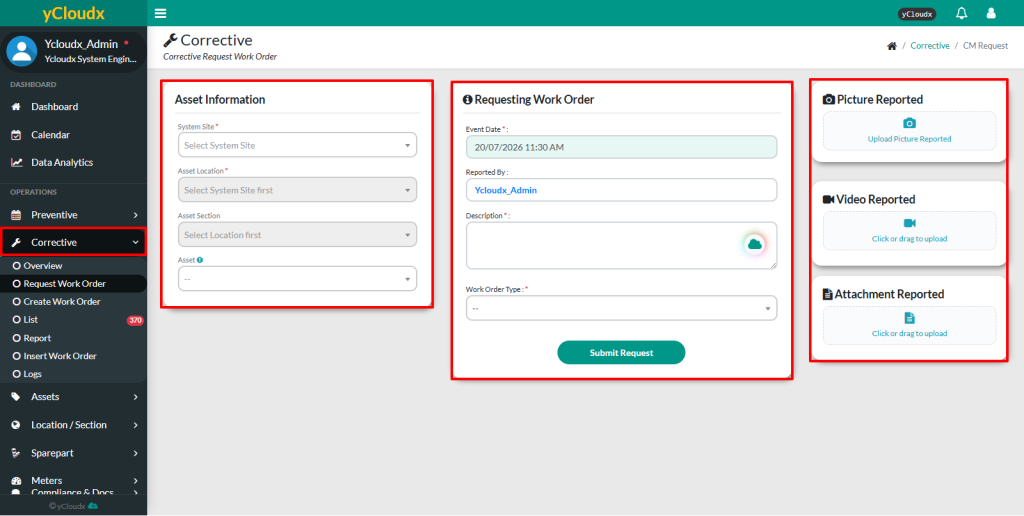This screenshot has height=516, width=1024.
Task: Click the Ycloudx_Admin avatar in sidebar
Action: 22,51
